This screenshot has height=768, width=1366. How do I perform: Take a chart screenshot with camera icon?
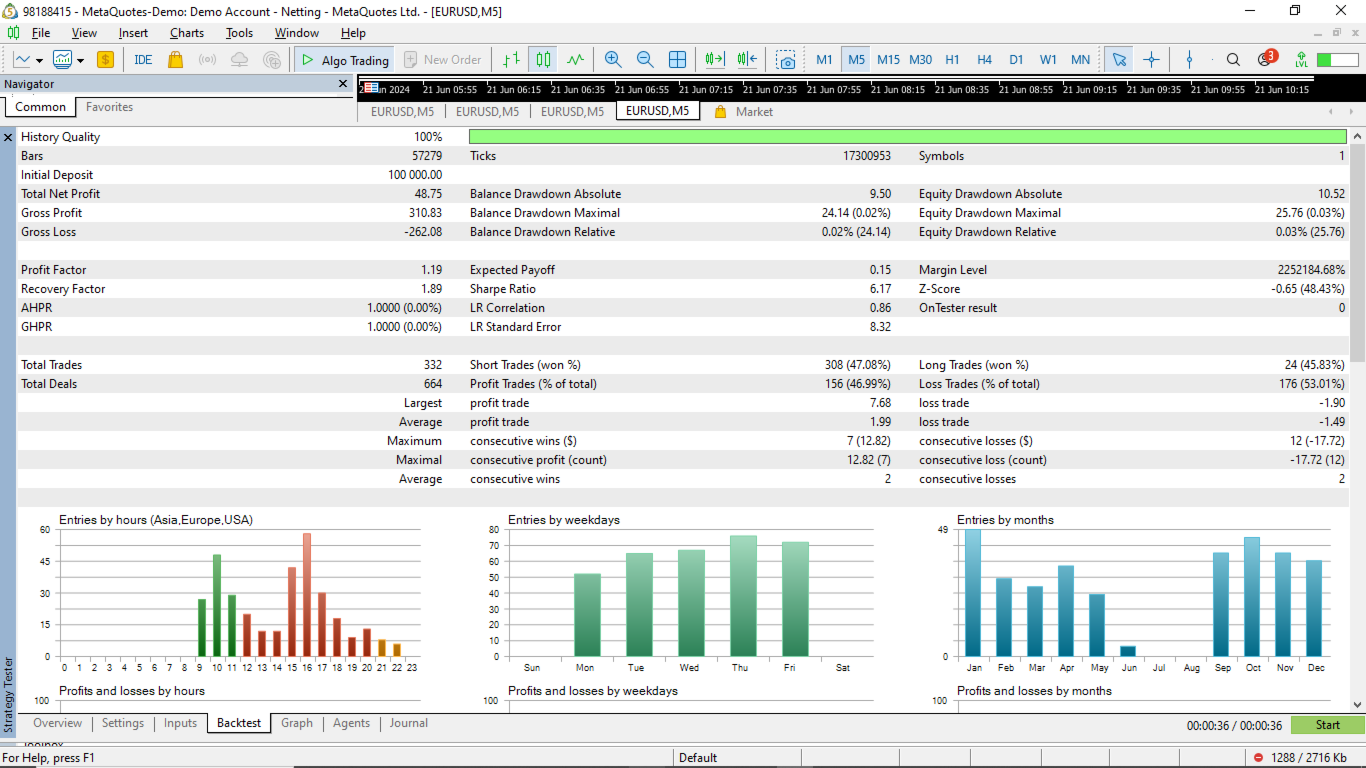tap(787, 60)
